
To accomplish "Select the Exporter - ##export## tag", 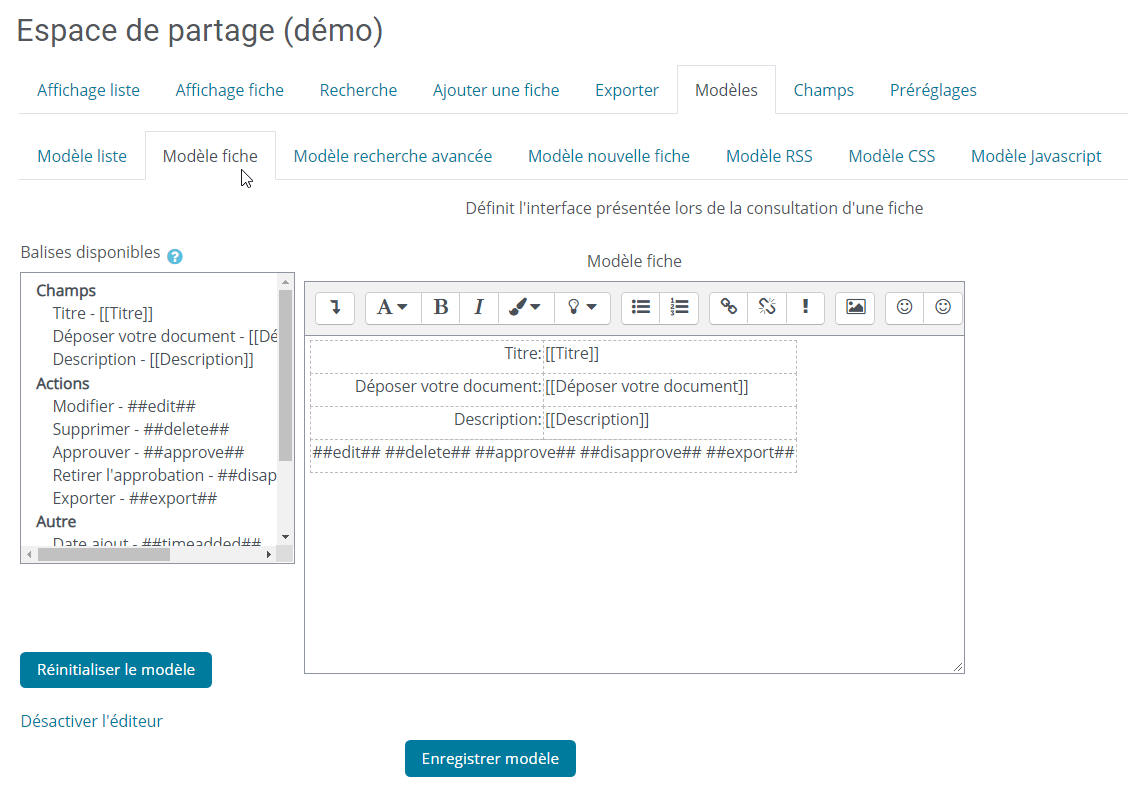I will [135, 498].
